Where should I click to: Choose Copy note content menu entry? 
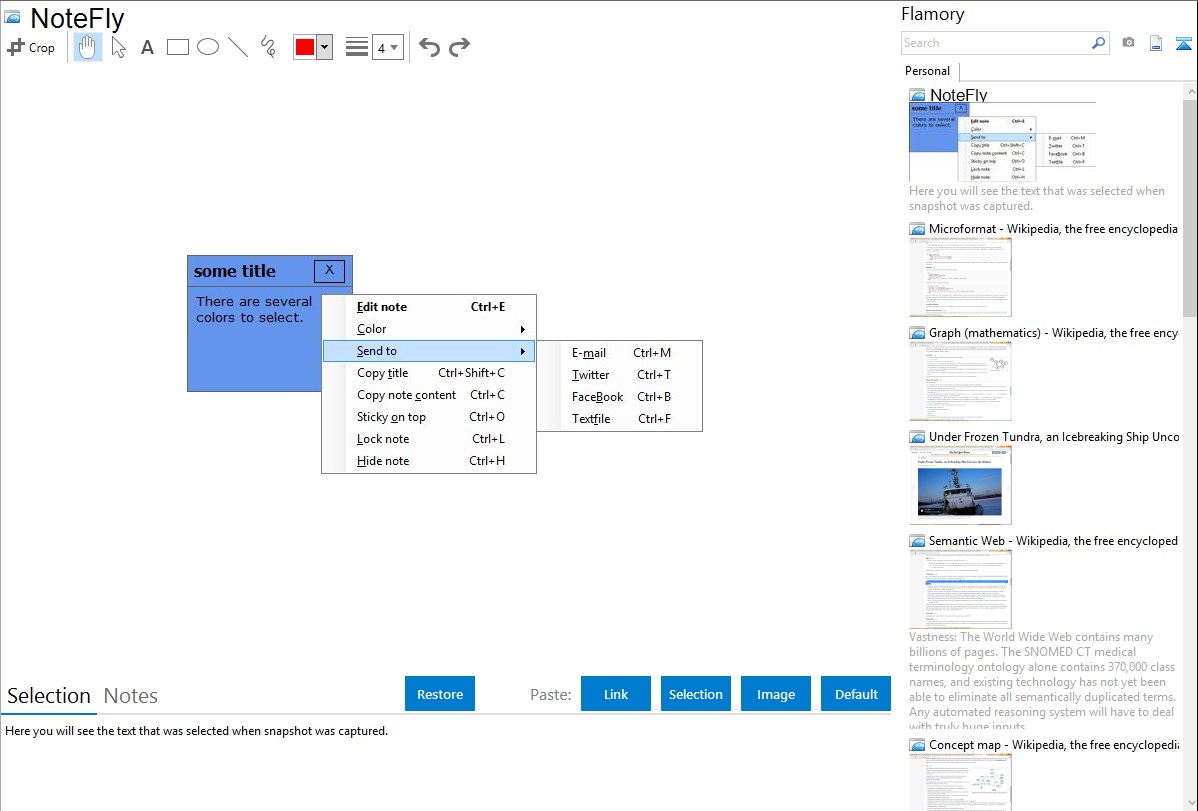click(429, 395)
